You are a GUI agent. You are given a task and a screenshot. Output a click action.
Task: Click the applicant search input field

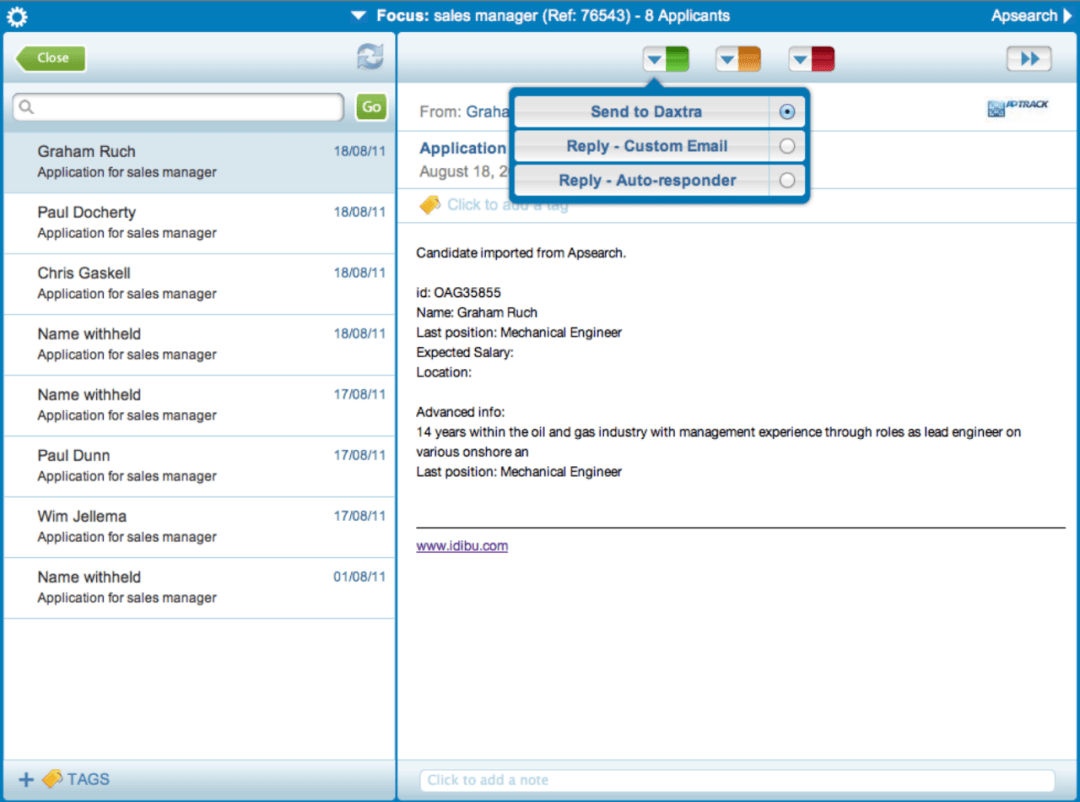(178, 107)
